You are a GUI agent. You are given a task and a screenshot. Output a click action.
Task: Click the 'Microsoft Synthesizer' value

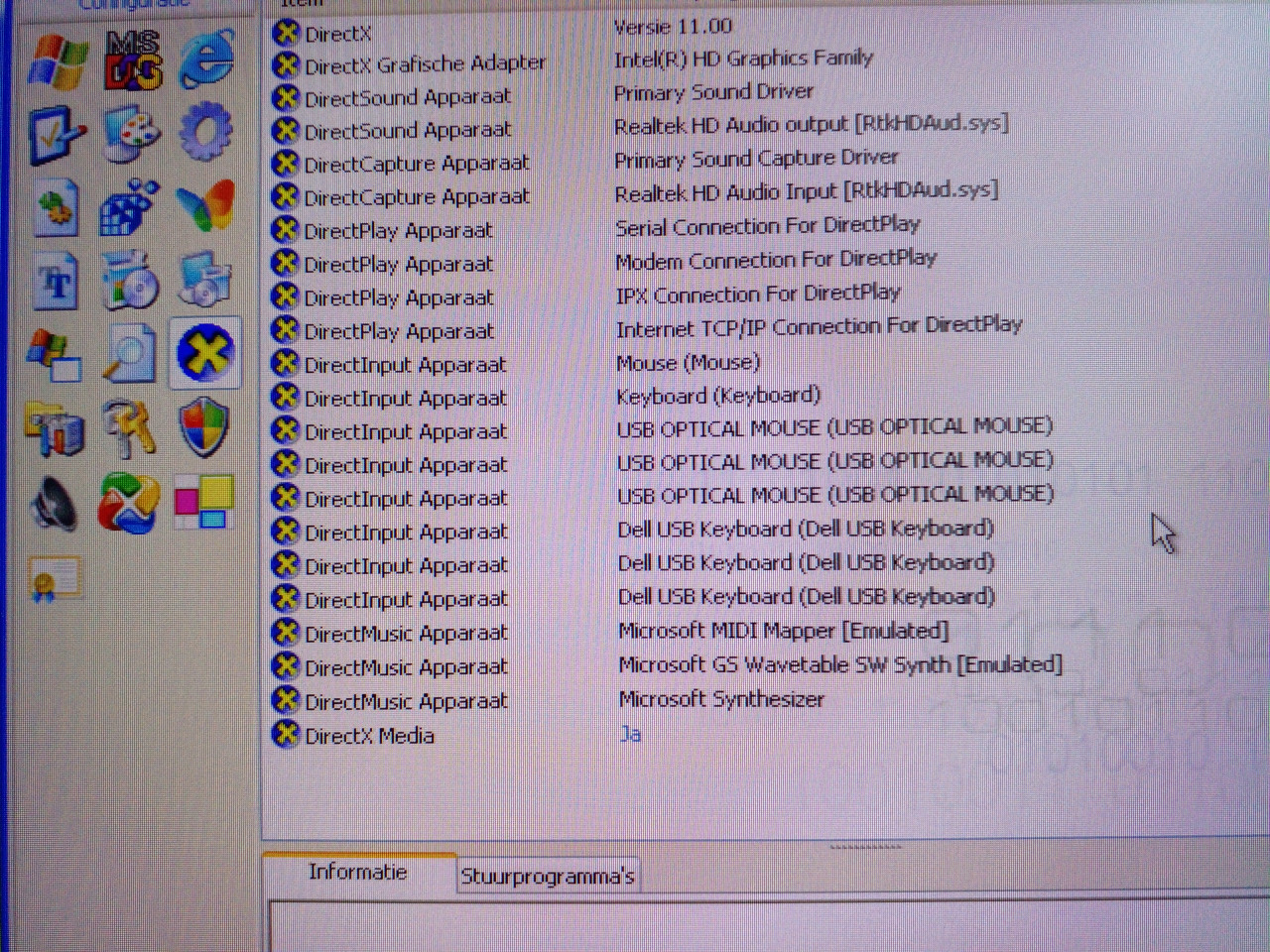[721, 699]
